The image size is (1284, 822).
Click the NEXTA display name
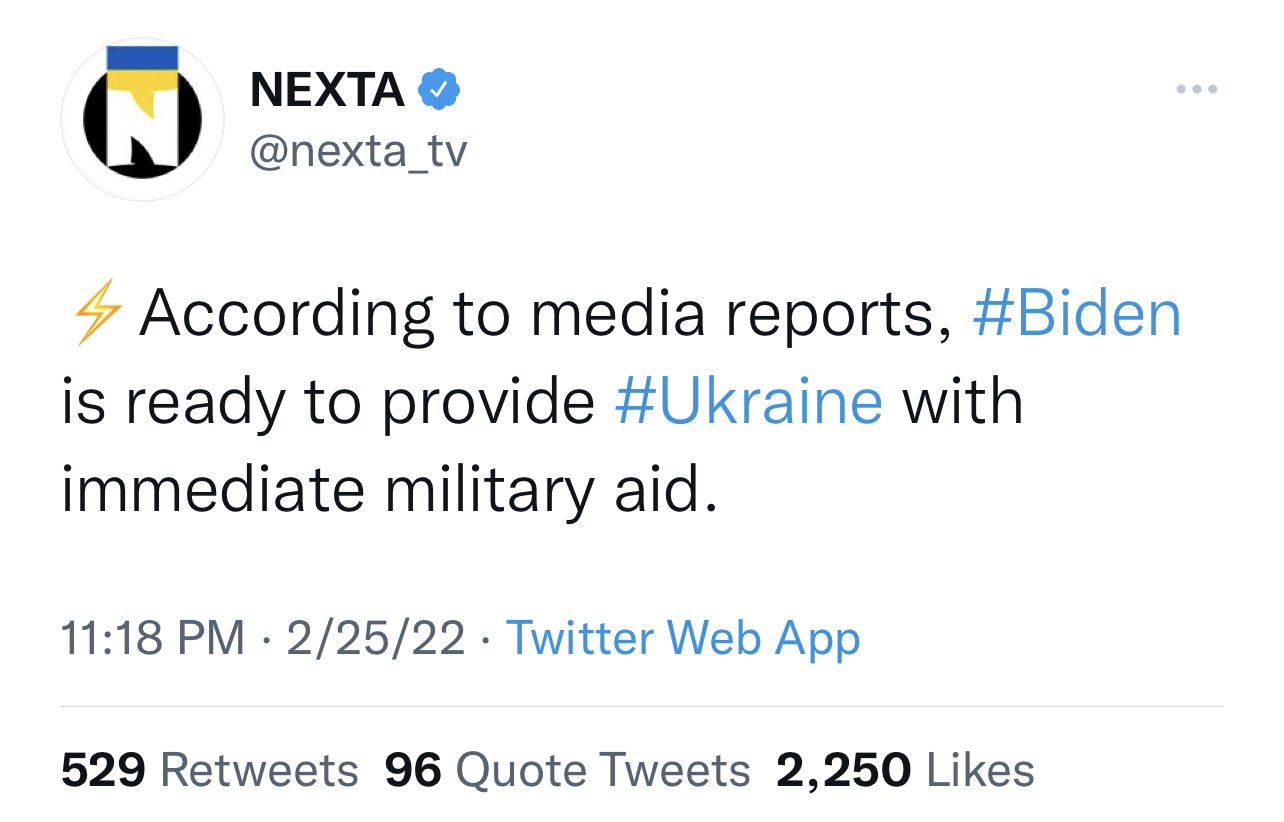pyautogui.click(x=327, y=90)
